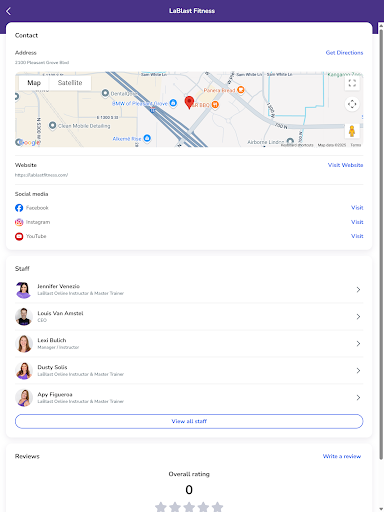384x512 pixels.
Task: Click the Instagram logo icon
Action: click(x=19, y=222)
